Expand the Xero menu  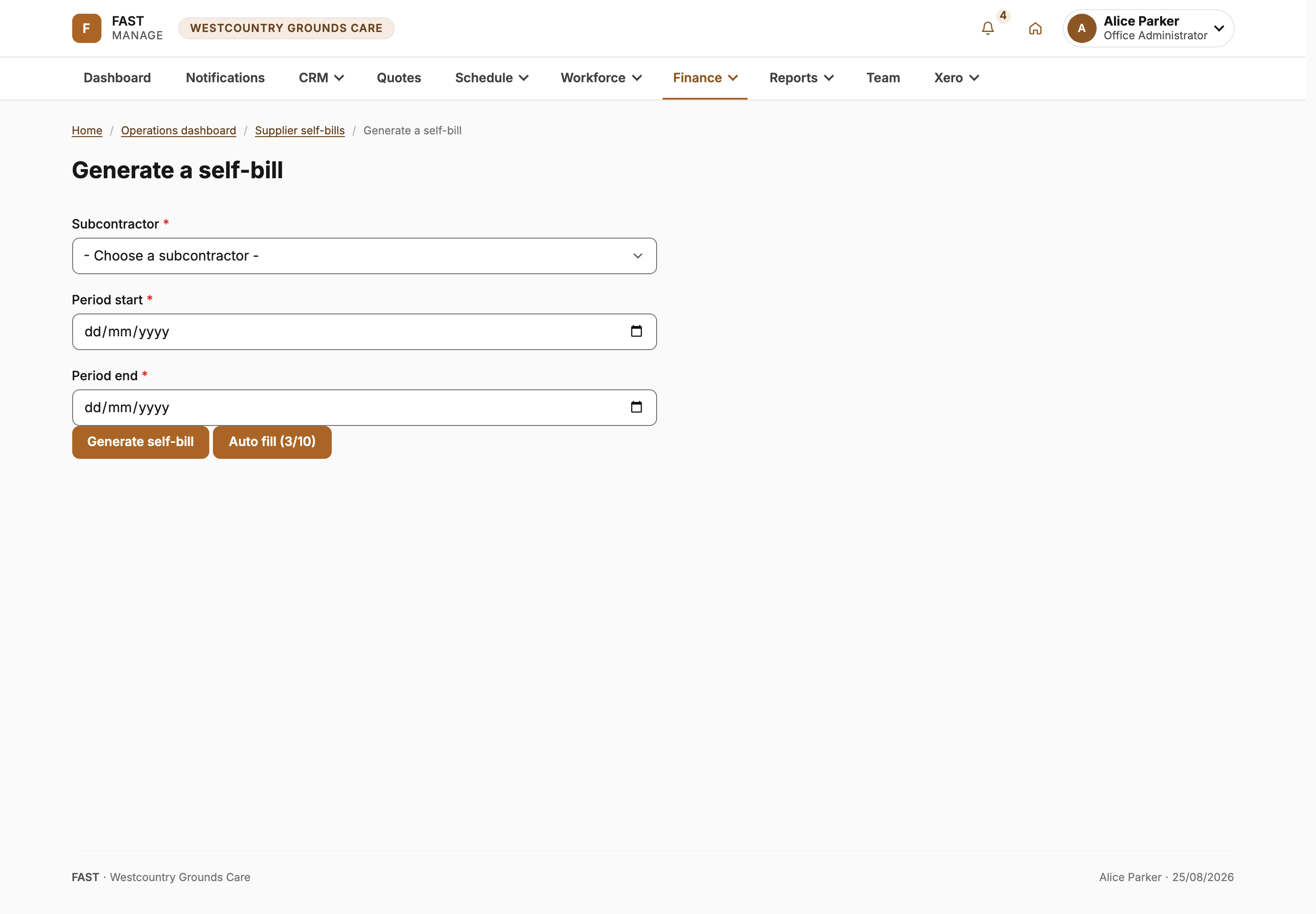(956, 78)
